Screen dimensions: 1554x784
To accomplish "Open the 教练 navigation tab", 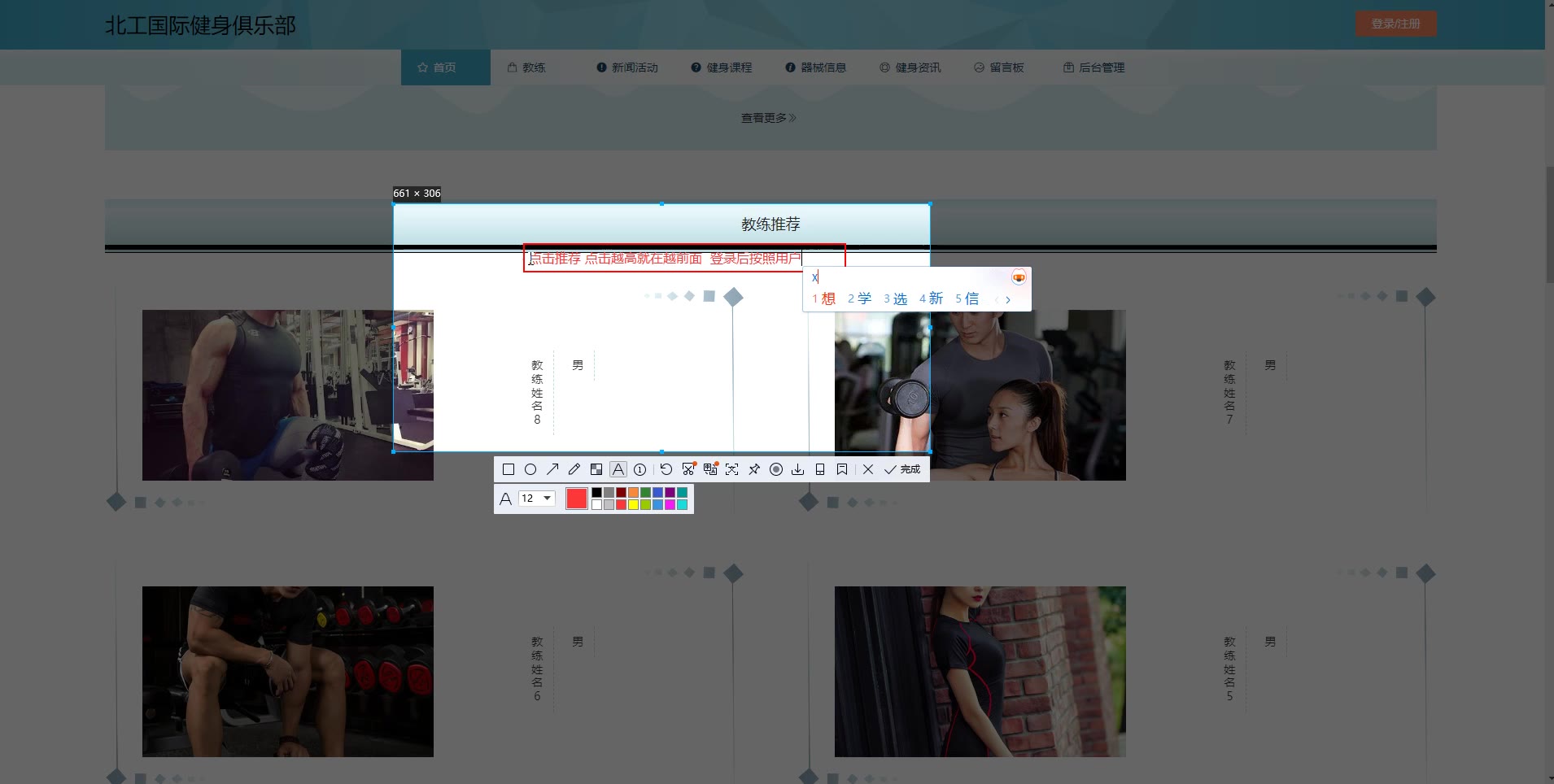I will (x=526, y=68).
